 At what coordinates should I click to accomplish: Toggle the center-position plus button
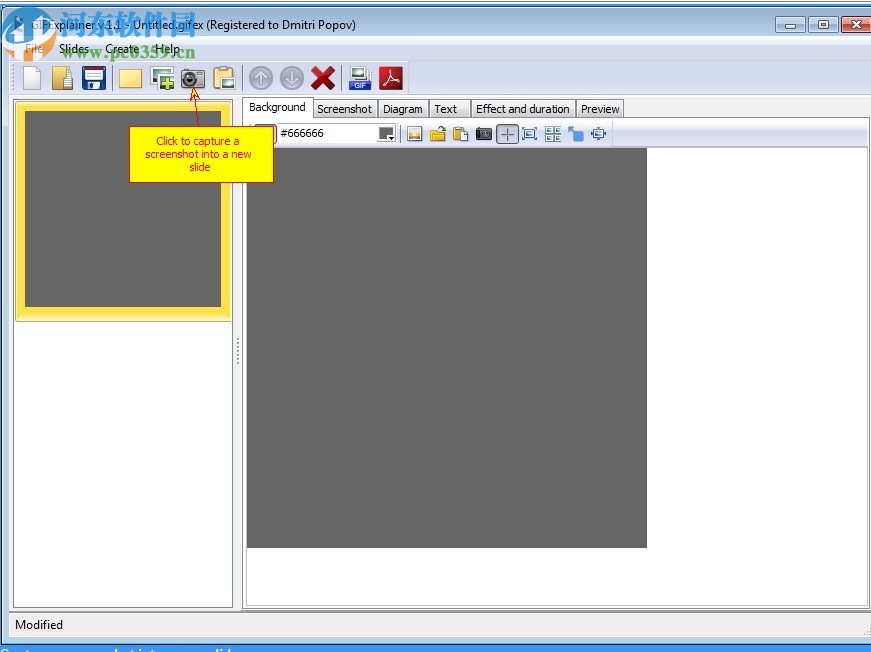(x=507, y=134)
